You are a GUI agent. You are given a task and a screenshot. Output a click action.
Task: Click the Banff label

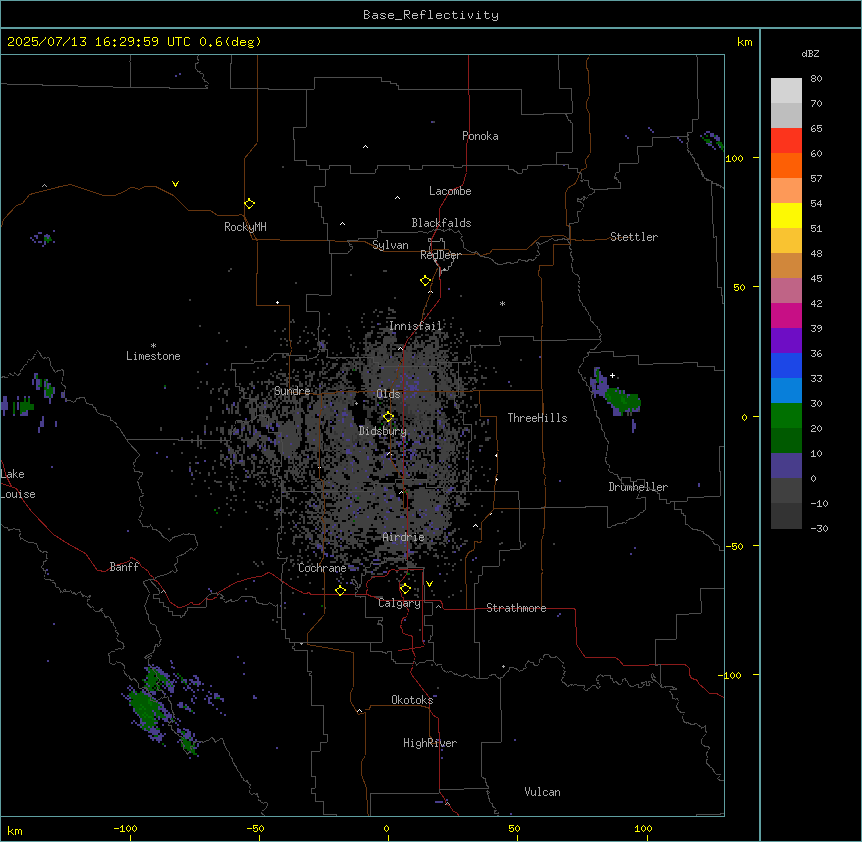[x=124, y=567]
